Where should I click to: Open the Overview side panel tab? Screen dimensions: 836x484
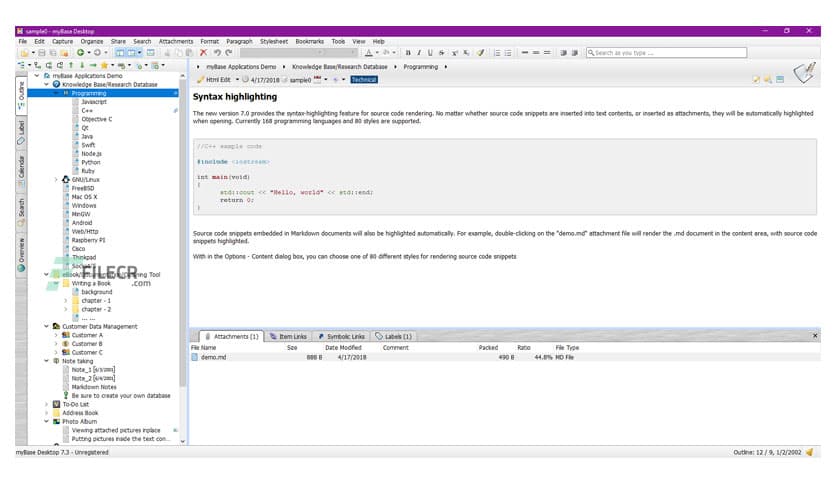pos(21,255)
